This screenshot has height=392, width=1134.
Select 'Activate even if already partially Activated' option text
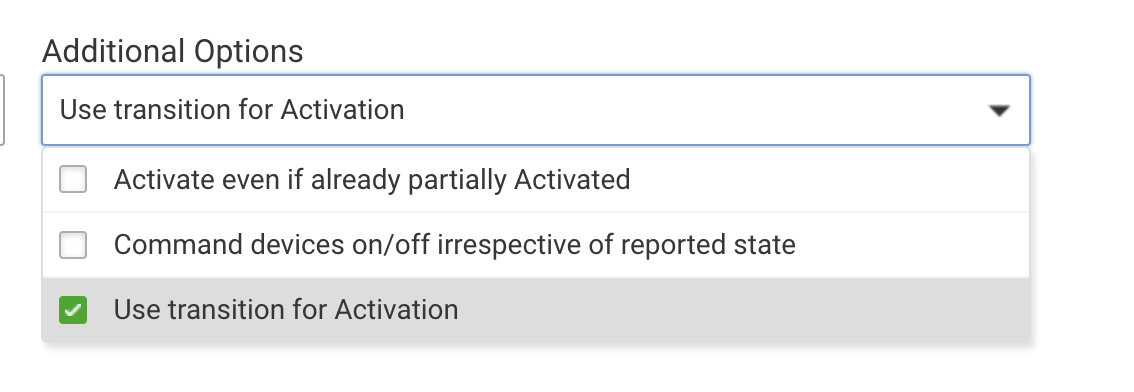coord(372,179)
